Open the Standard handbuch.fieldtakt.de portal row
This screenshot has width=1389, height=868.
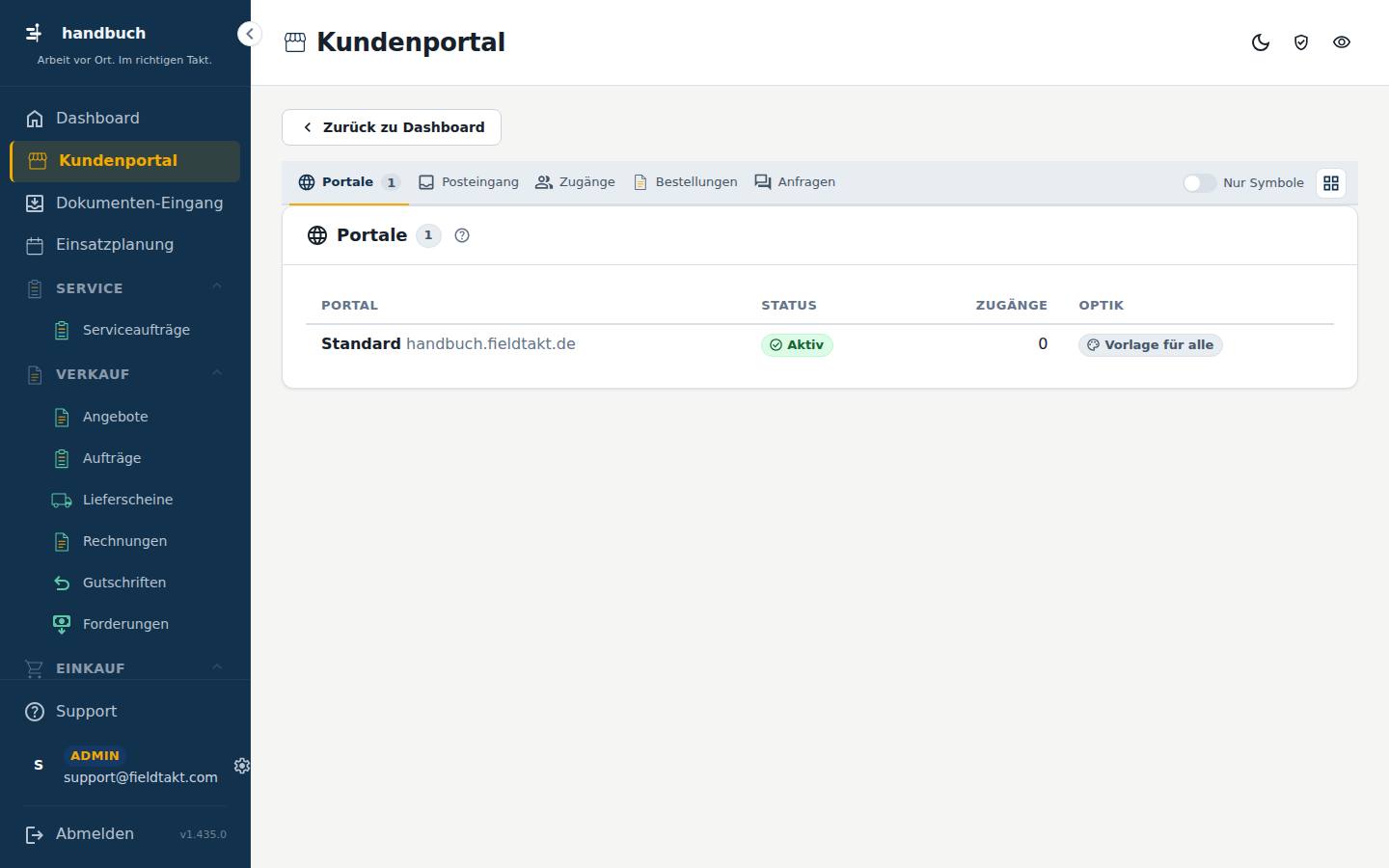pyautogui.click(x=820, y=344)
